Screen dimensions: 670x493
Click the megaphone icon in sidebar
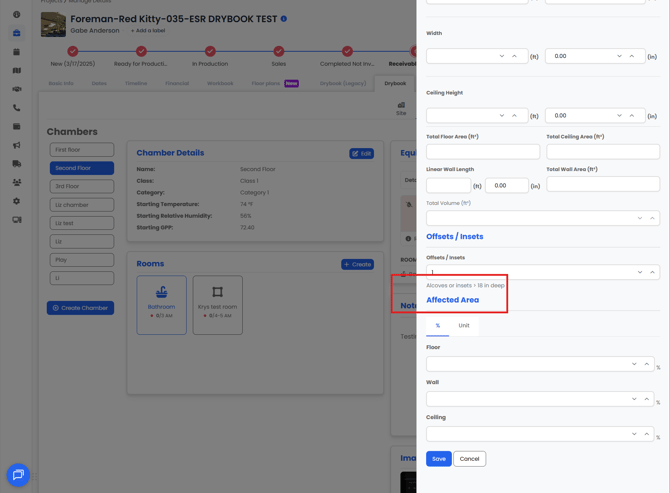click(x=17, y=145)
